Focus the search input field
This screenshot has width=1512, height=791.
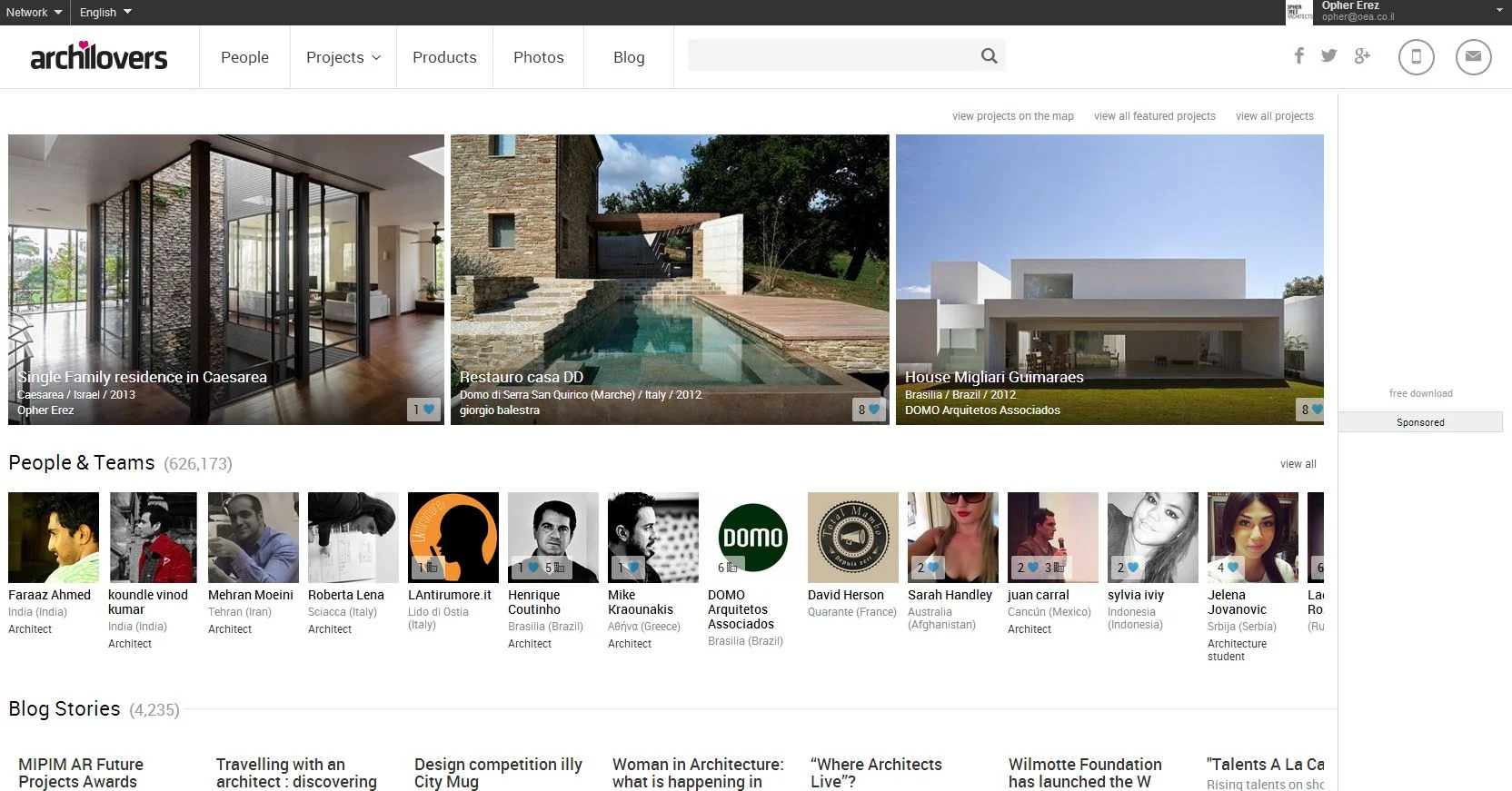coord(831,56)
